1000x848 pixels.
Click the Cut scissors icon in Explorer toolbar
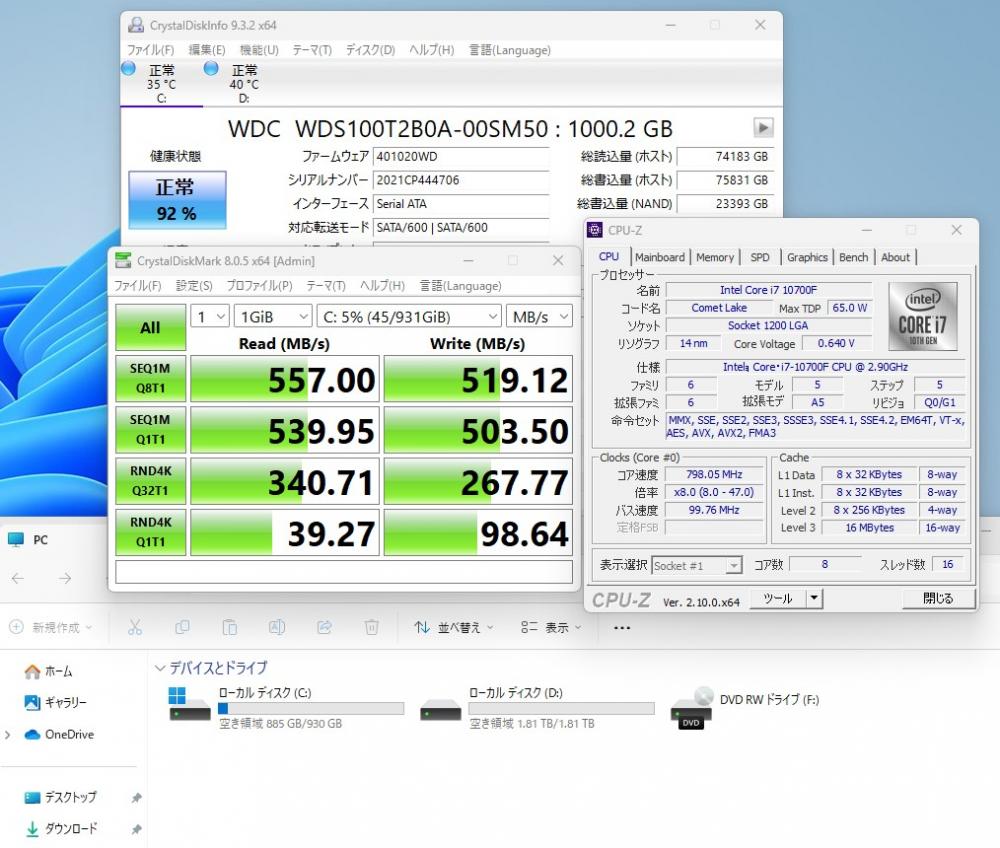tap(135, 627)
